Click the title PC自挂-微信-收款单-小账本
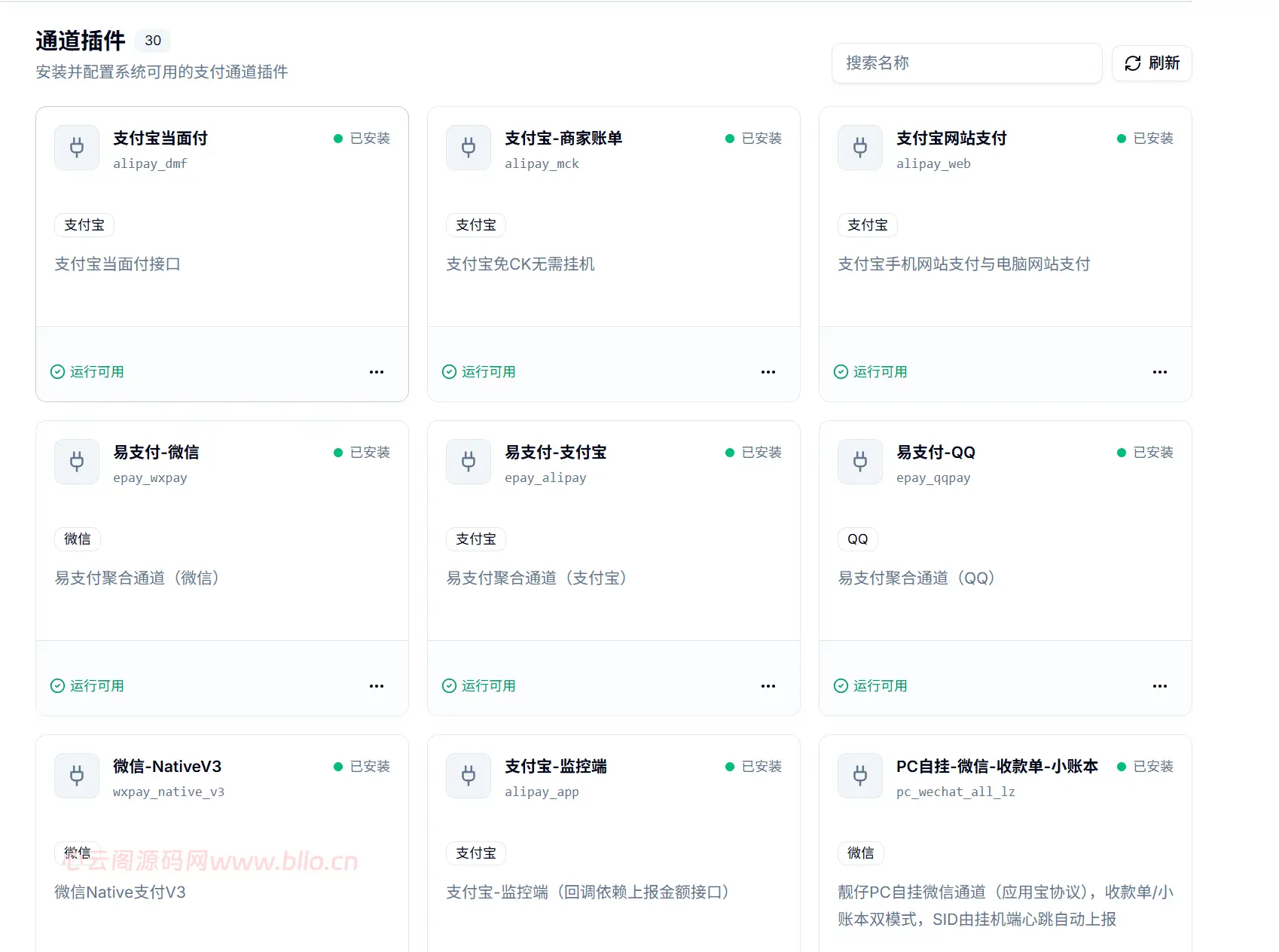This screenshot has height=952, width=1279. (x=997, y=767)
